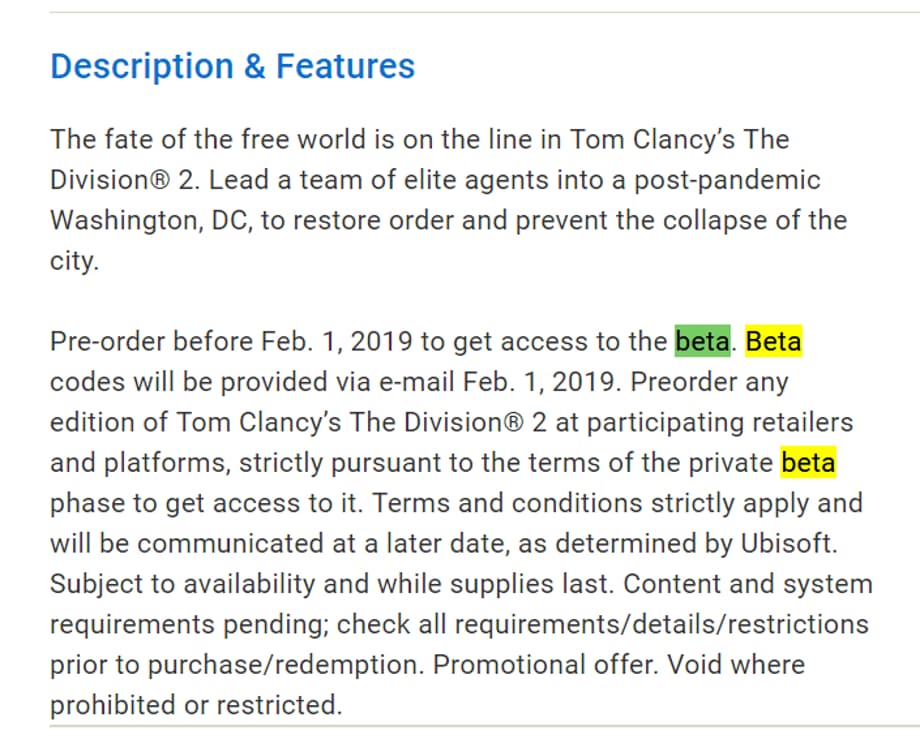The height and width of the screenshot is (739, 920).
Task: Click the "Description & Features" heading
Action: [232, 67]
